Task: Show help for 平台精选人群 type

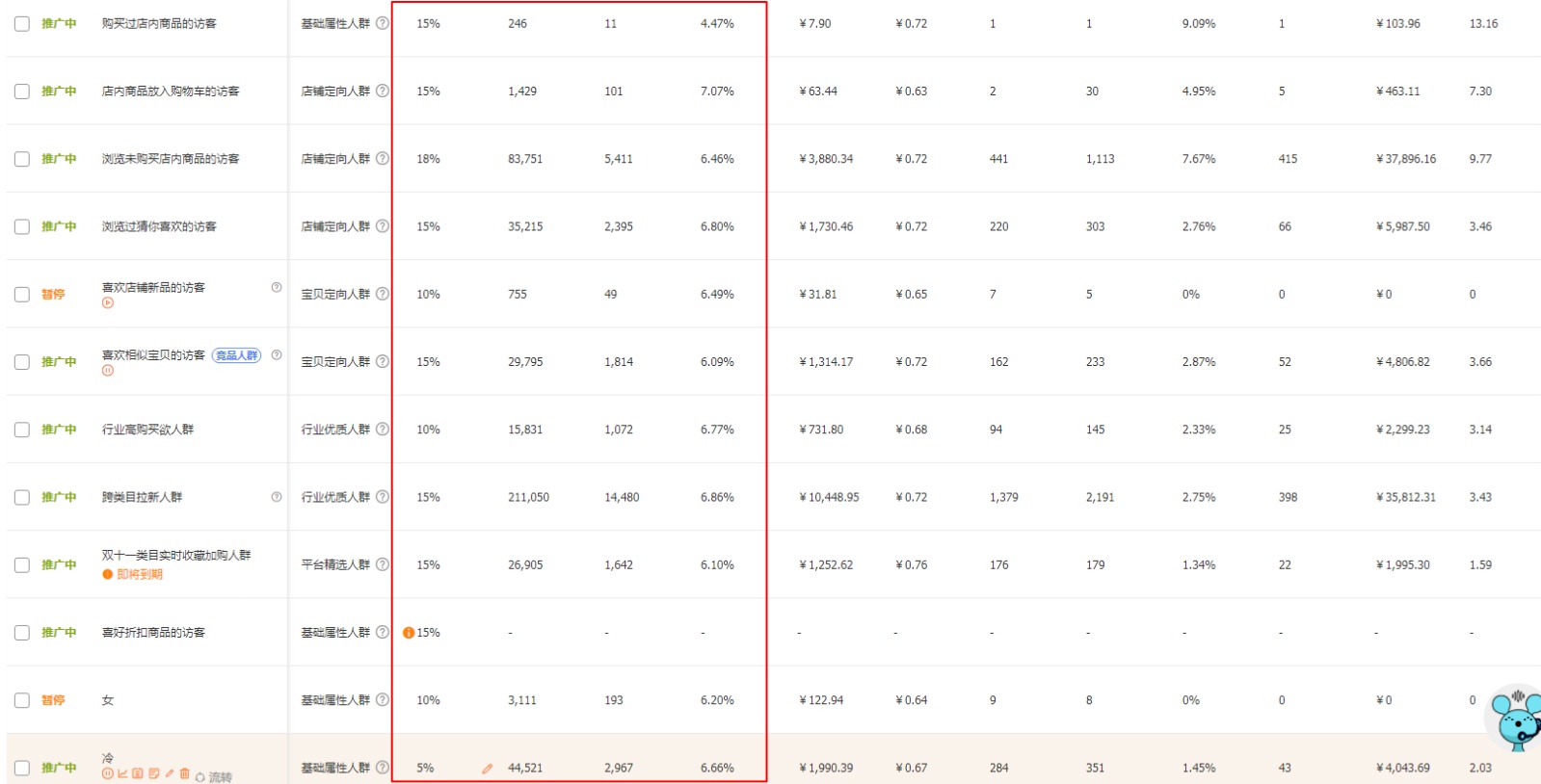Action: 383,564
